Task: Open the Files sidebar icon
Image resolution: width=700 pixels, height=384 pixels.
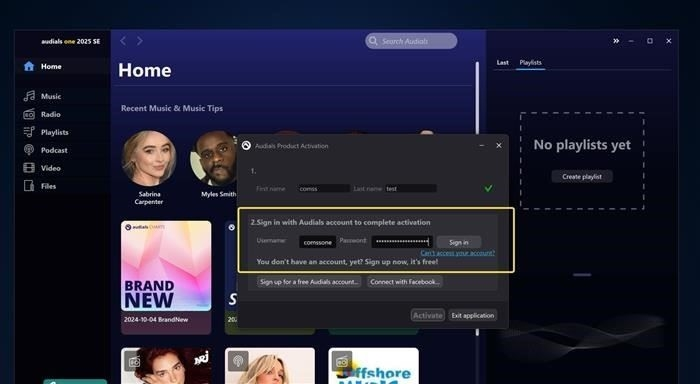Action: (x=29, y=186)
